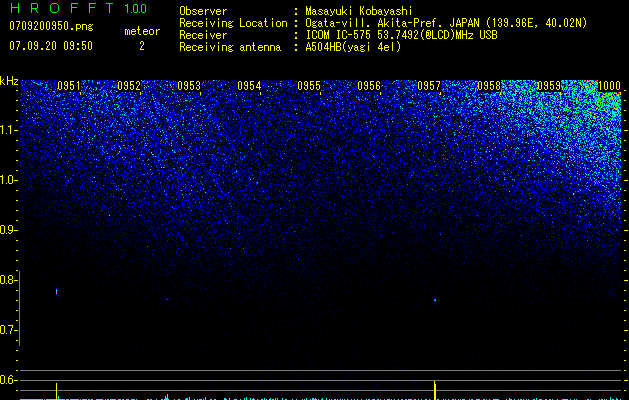
Task: Click the Receiving antenna label
Action: click(230, 47)
